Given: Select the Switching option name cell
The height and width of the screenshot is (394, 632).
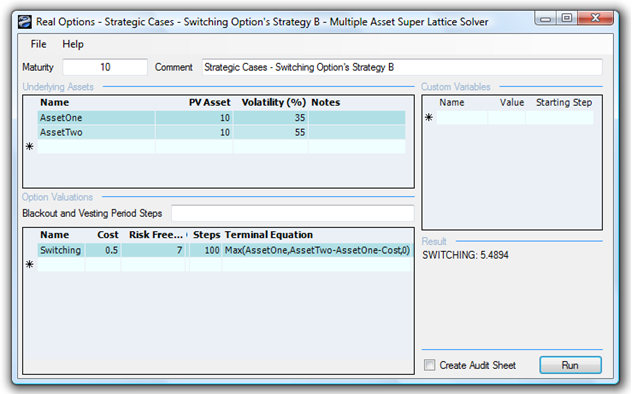Looking at the screenshot, I should [61, 250].
